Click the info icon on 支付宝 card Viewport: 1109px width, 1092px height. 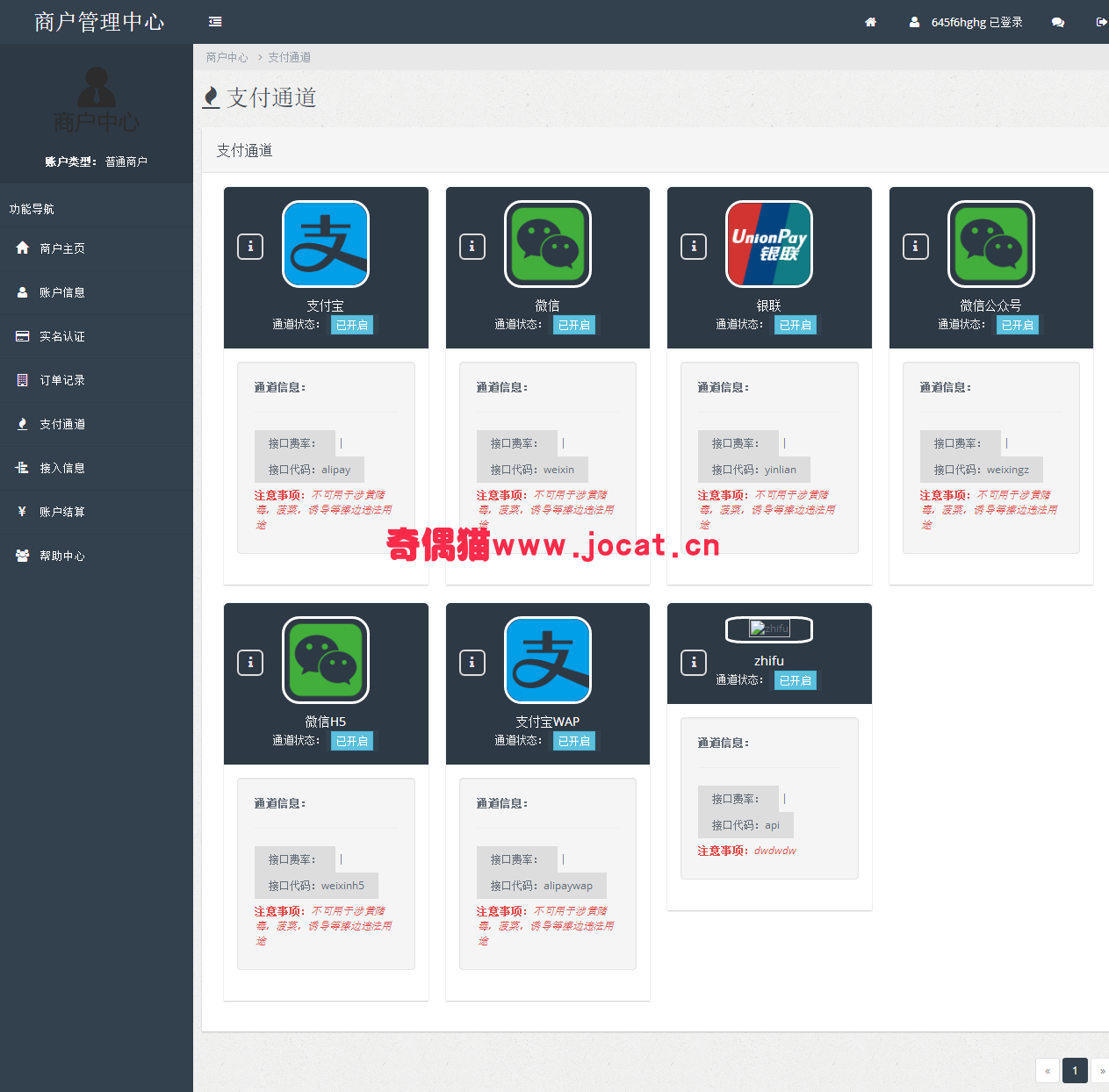[250, 247]
